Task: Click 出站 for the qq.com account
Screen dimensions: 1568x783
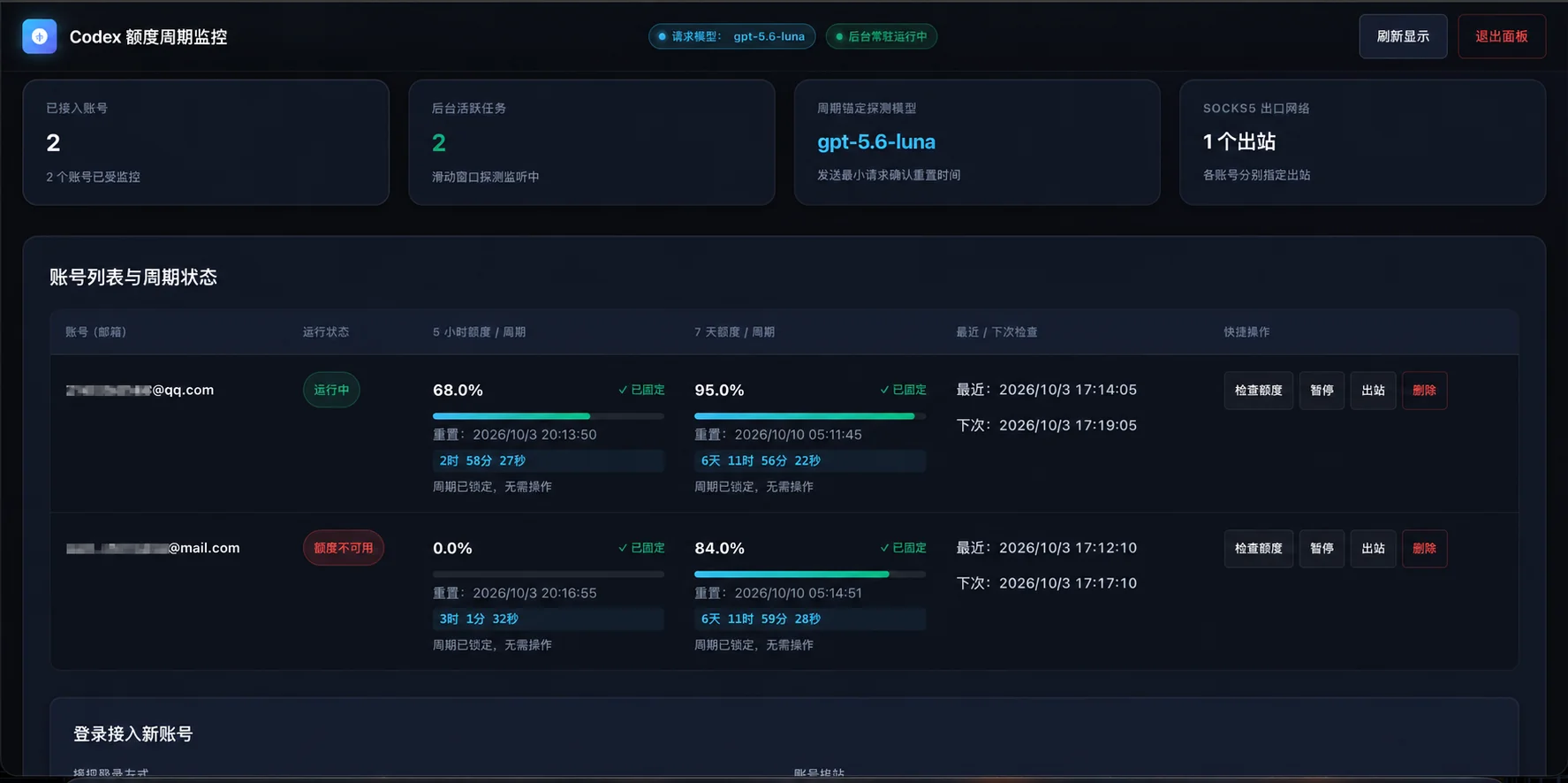Action: tap(1373, 390)
